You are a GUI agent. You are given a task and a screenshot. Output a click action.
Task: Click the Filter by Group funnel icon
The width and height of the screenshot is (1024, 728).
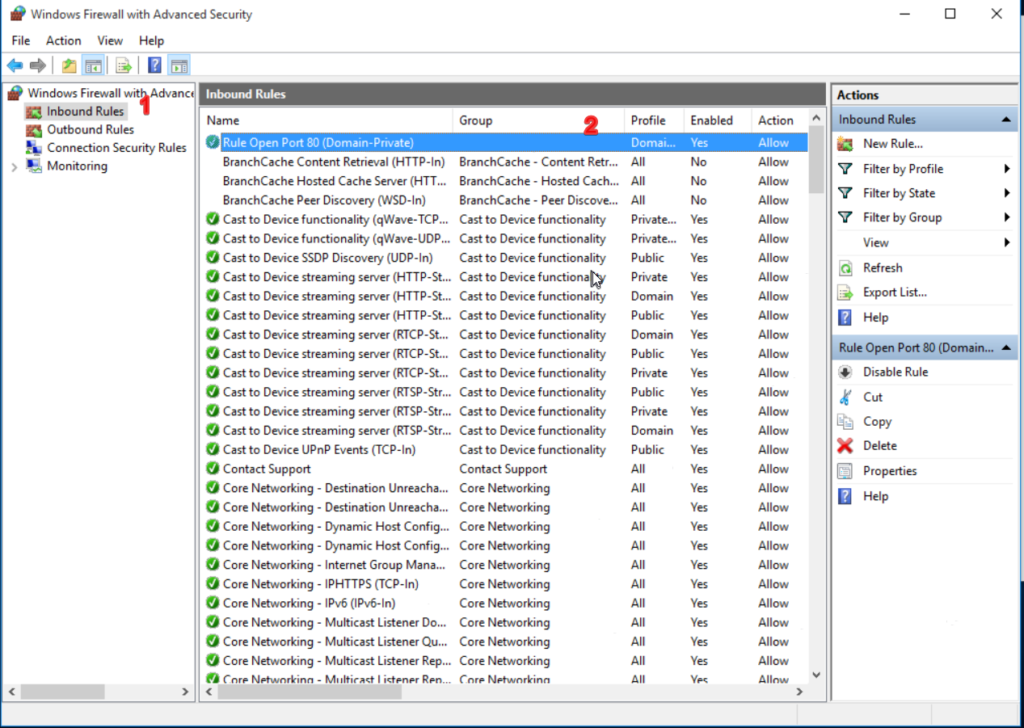[845, 217]
